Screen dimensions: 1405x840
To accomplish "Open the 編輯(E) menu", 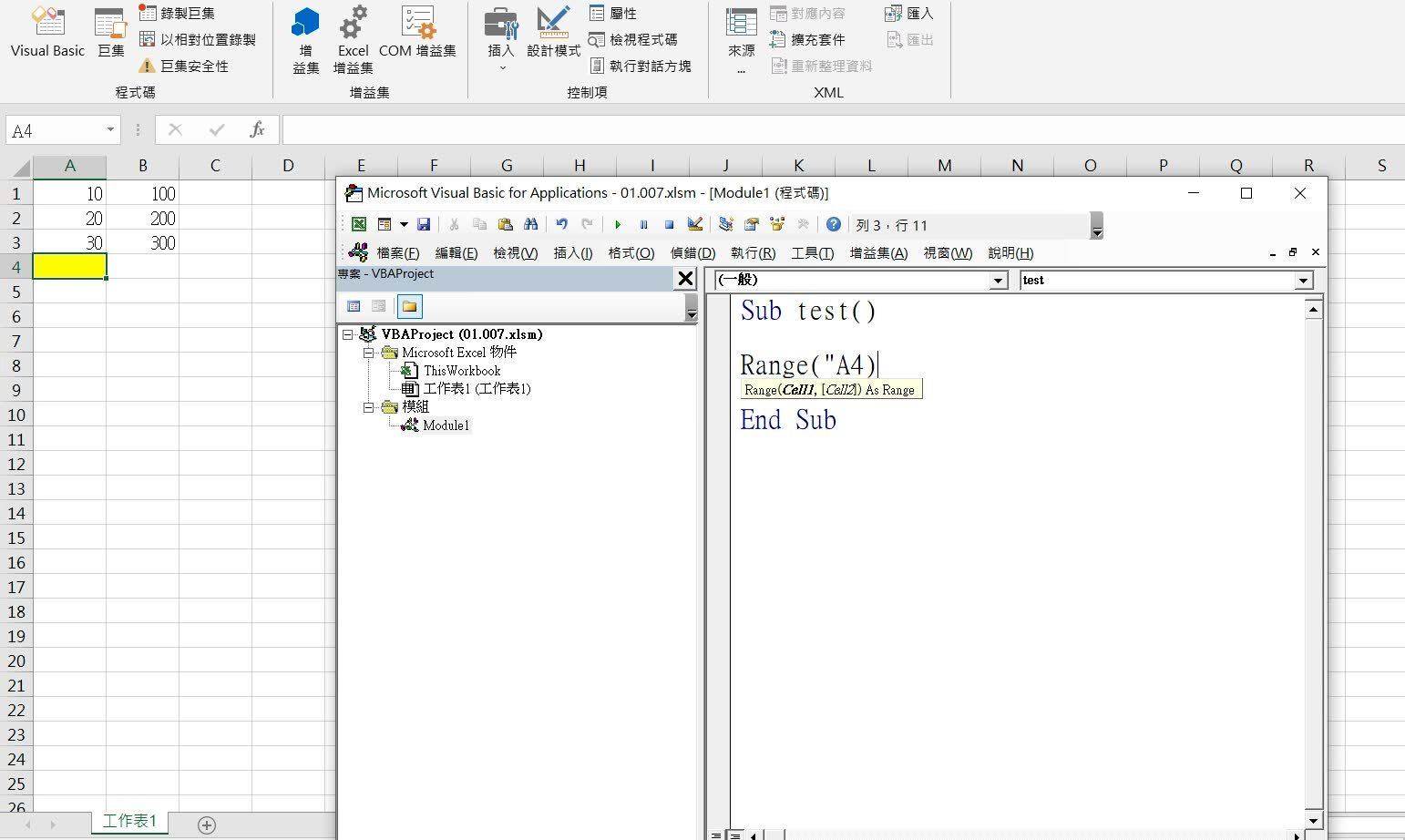I will [456, 253].
